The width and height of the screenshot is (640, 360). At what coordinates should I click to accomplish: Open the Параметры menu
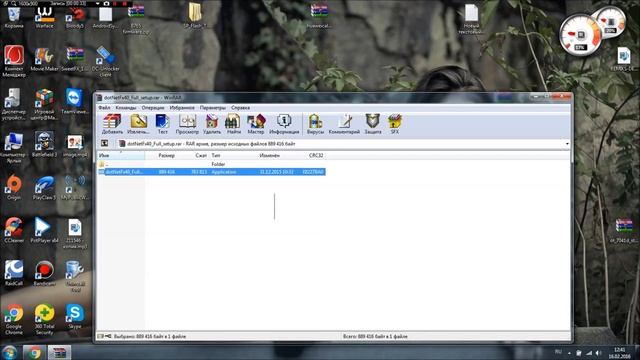point(213,108)
